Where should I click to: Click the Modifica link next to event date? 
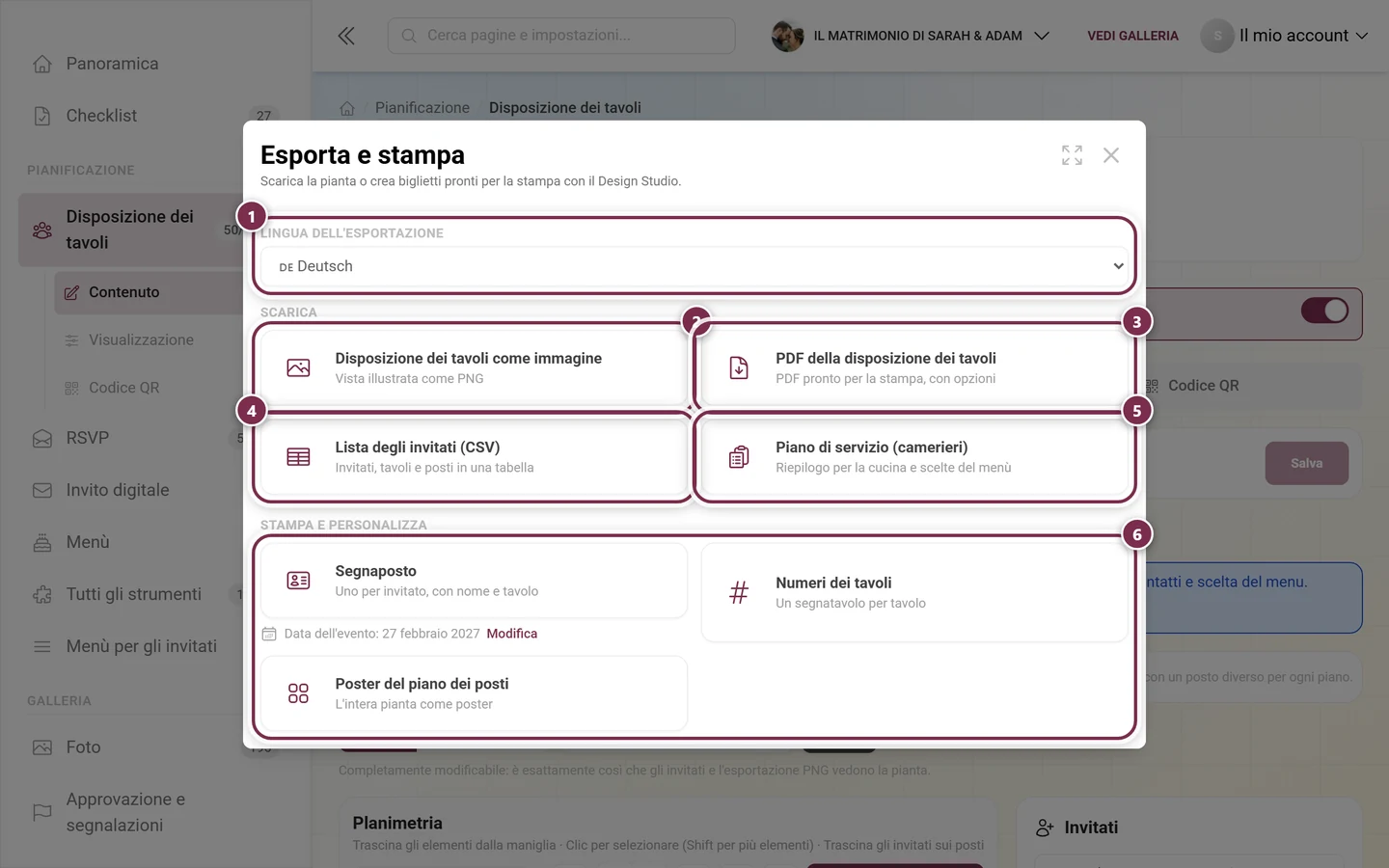pos(512,634)
